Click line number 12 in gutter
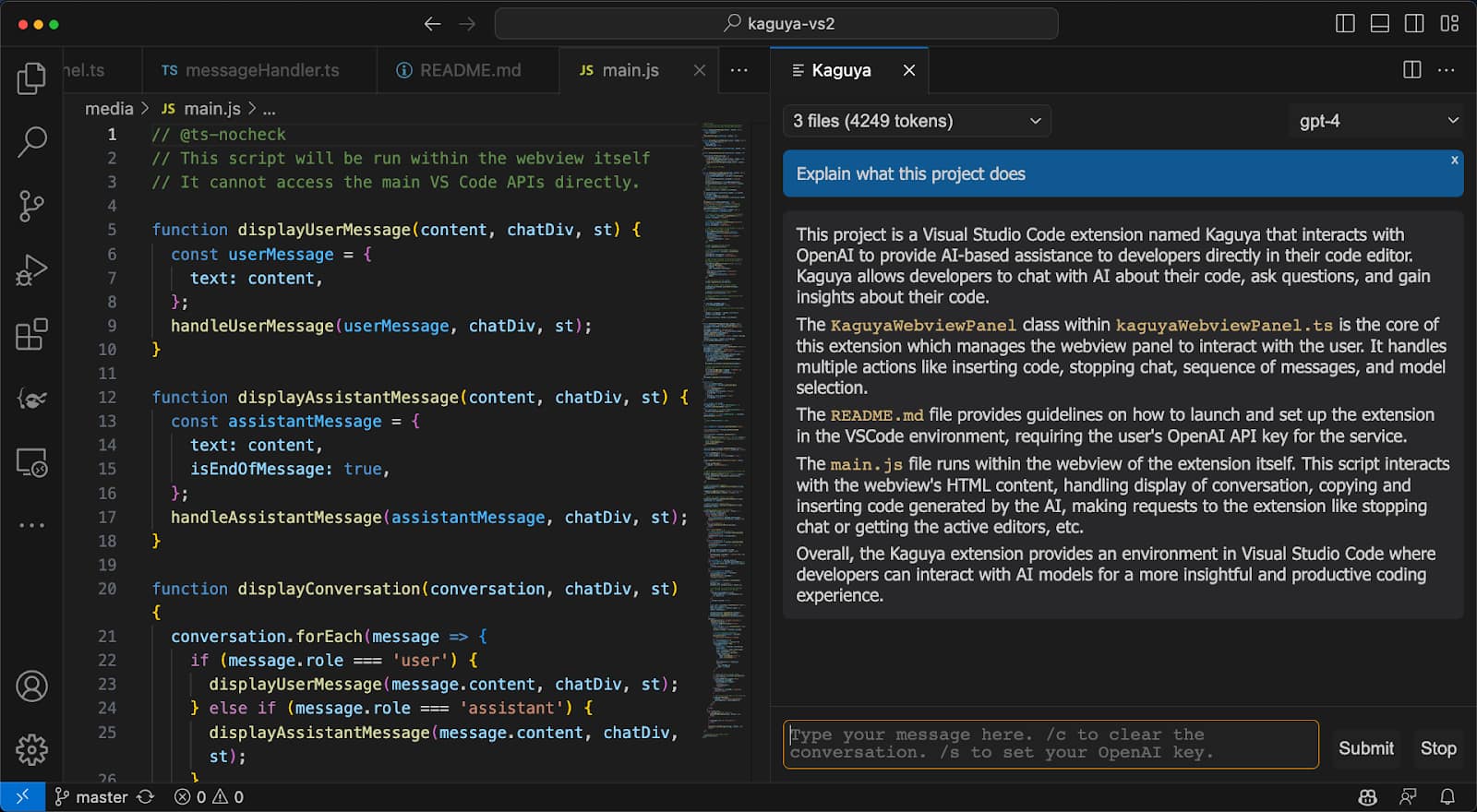This screenshot has width=1477, height=812. (x=107, y=398)
